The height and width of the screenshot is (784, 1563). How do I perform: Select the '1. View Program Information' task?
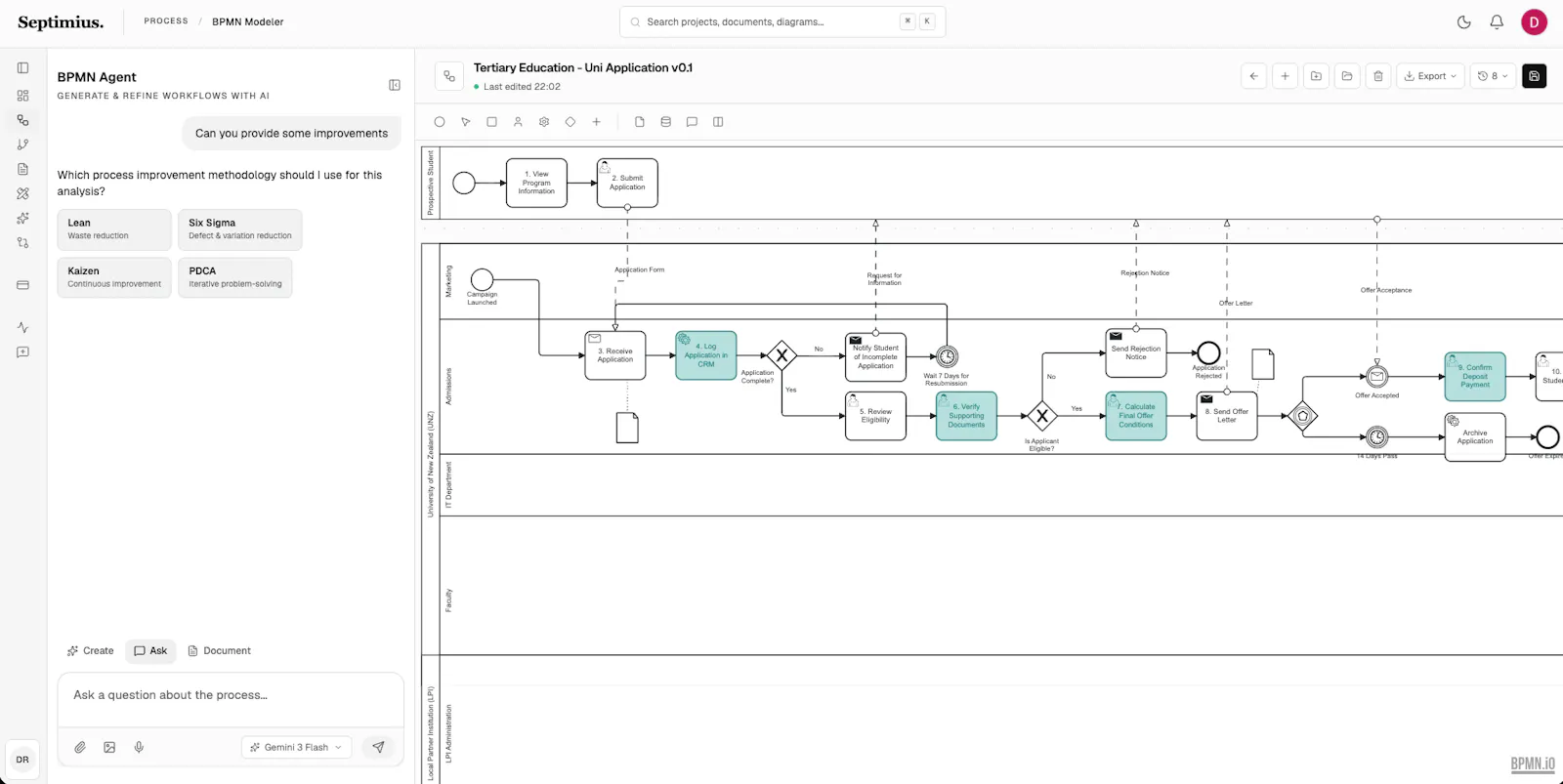click(x=536, y=183)
